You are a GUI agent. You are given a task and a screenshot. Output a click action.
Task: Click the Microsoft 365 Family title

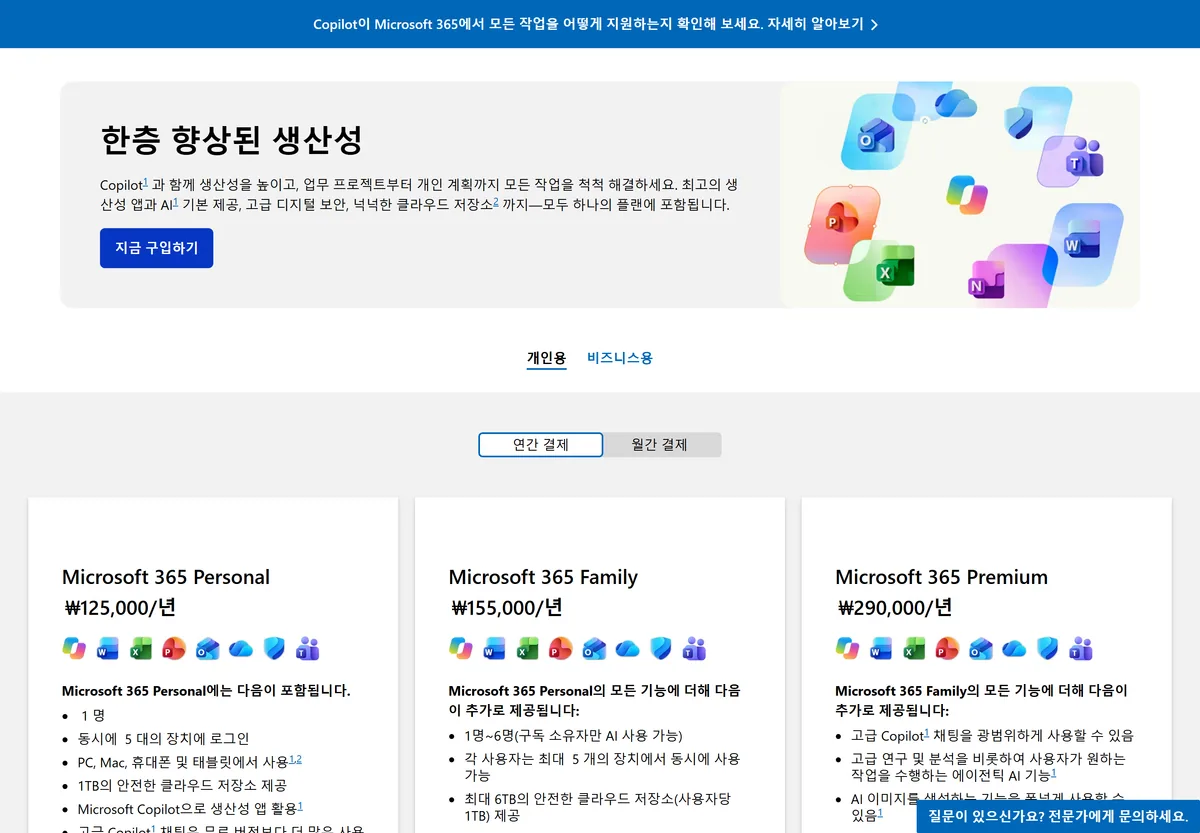543,577
